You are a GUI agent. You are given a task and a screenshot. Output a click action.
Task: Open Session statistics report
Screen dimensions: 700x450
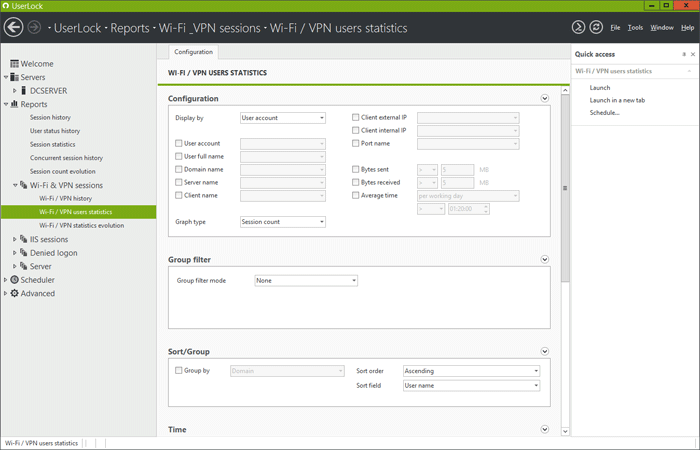pyautogui.click(x=52, y=144)
